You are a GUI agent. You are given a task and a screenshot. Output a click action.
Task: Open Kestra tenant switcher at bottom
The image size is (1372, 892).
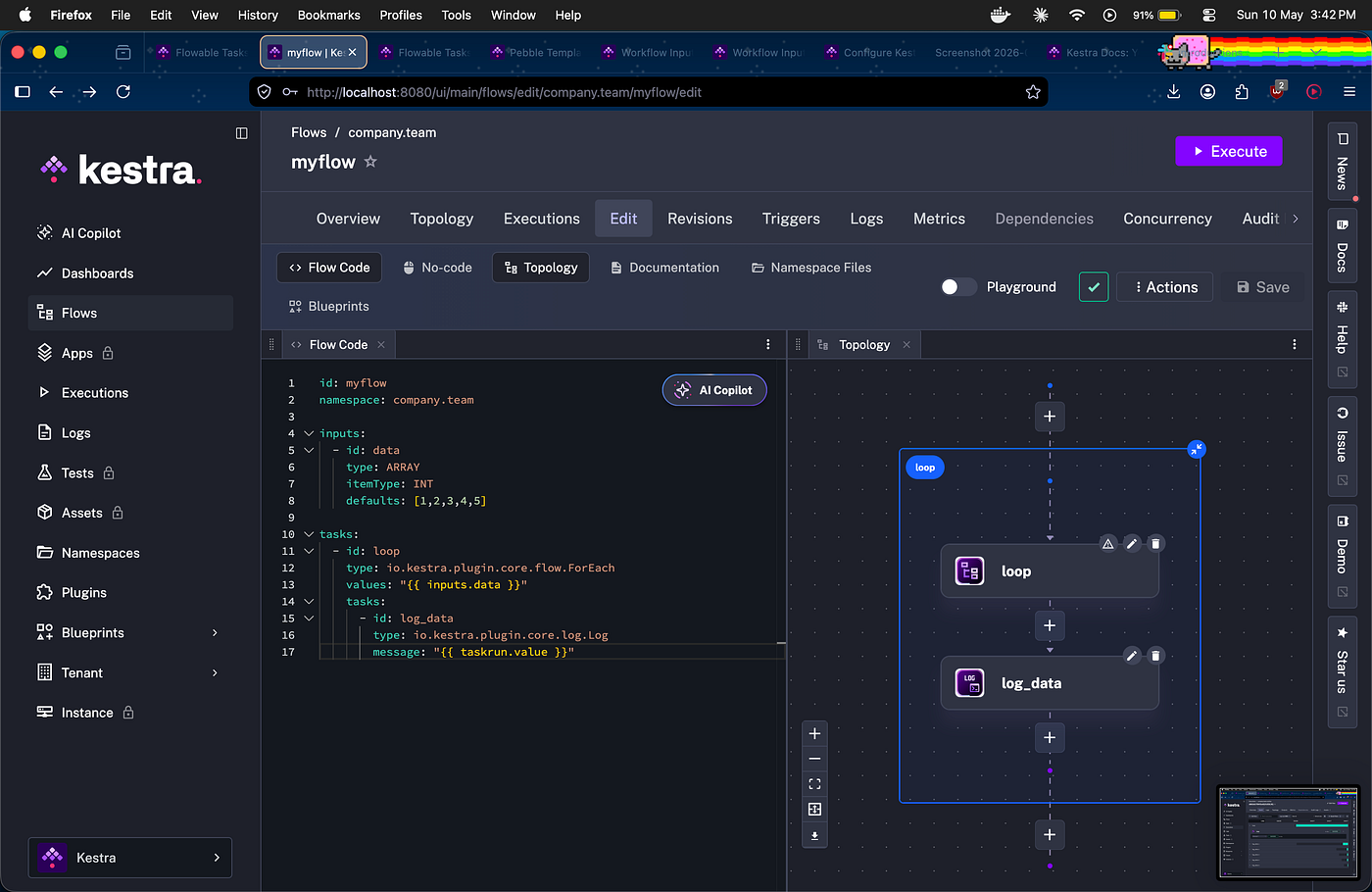coord(130,858)
